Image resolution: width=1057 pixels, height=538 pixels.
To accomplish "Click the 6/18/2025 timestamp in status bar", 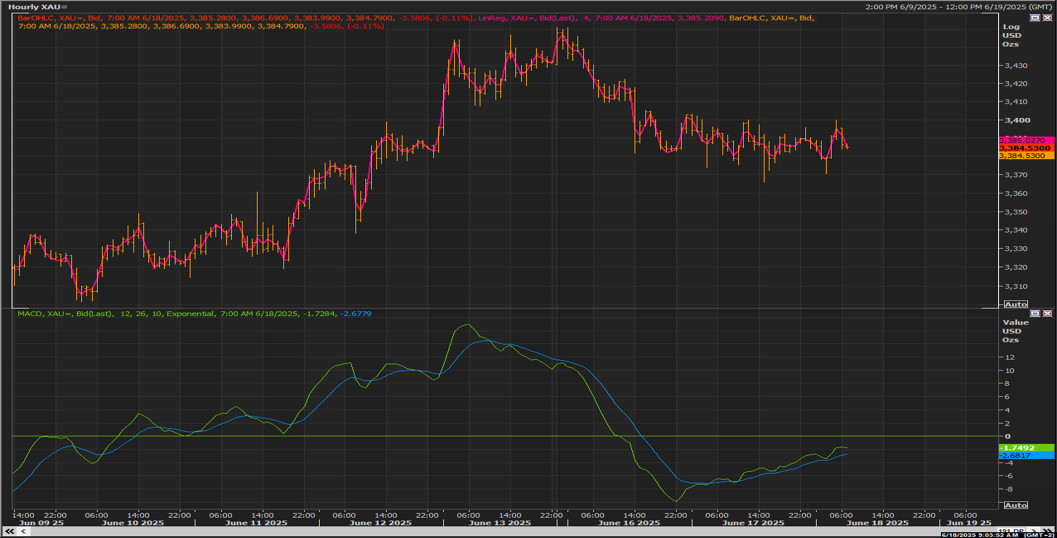I will 980,535.
